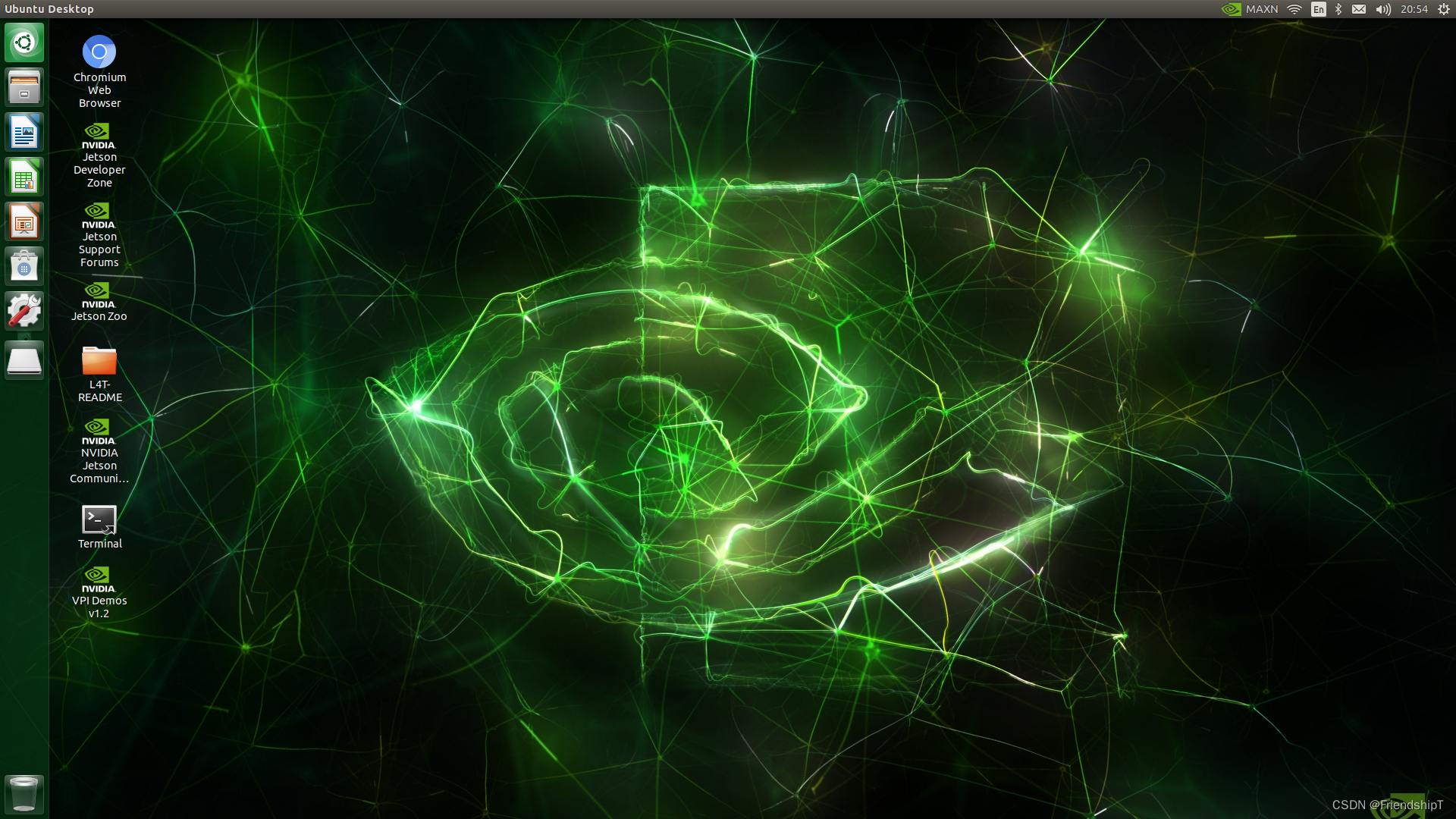Open the Chromium Web Browser desktop icon
Screen dimensions: 1456x819
click(99, 52)
